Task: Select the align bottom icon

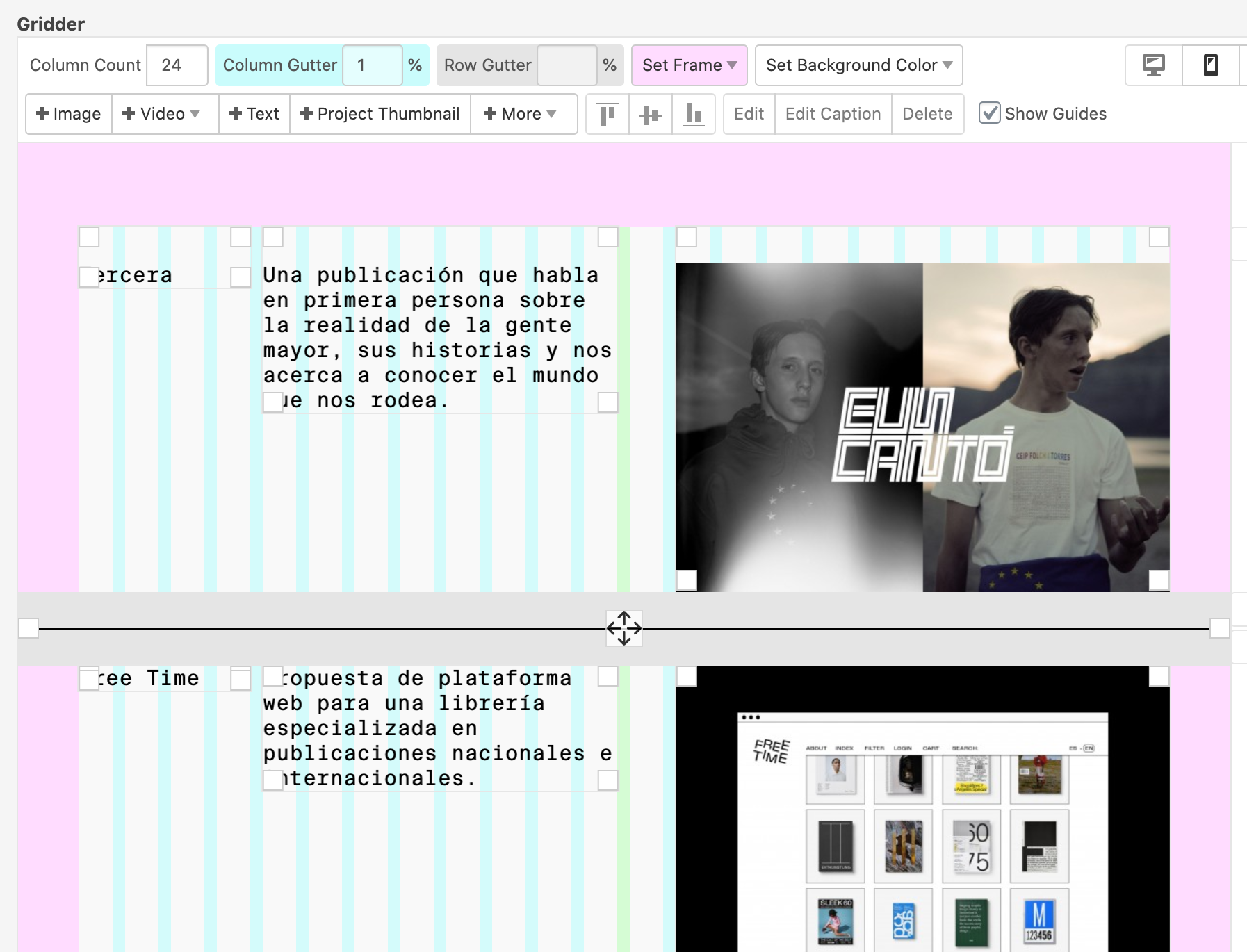Action: [694, 114]
